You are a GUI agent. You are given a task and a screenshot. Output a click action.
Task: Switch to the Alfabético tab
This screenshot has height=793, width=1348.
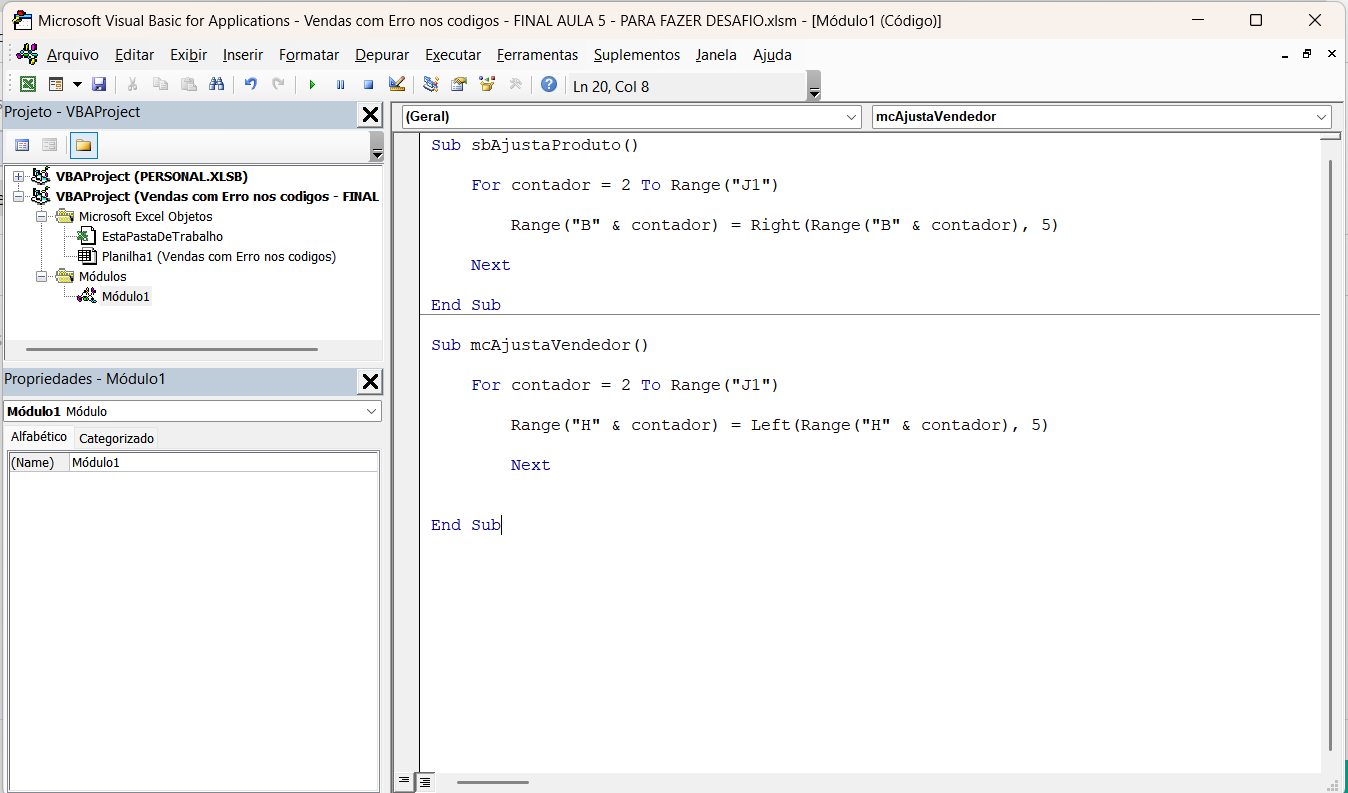(39, 437)
